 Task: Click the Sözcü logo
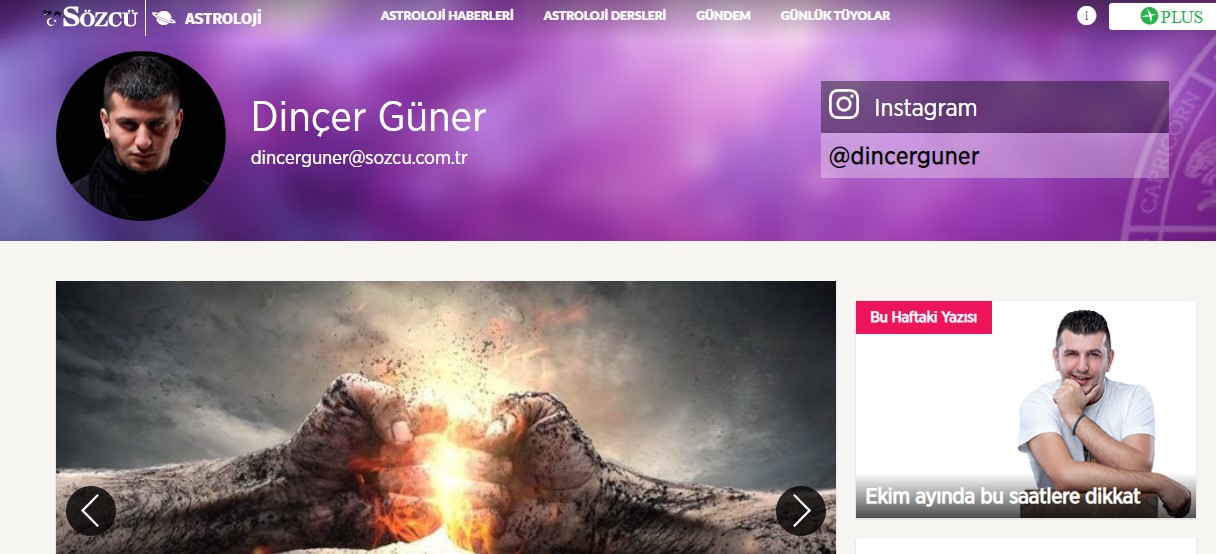88,17
